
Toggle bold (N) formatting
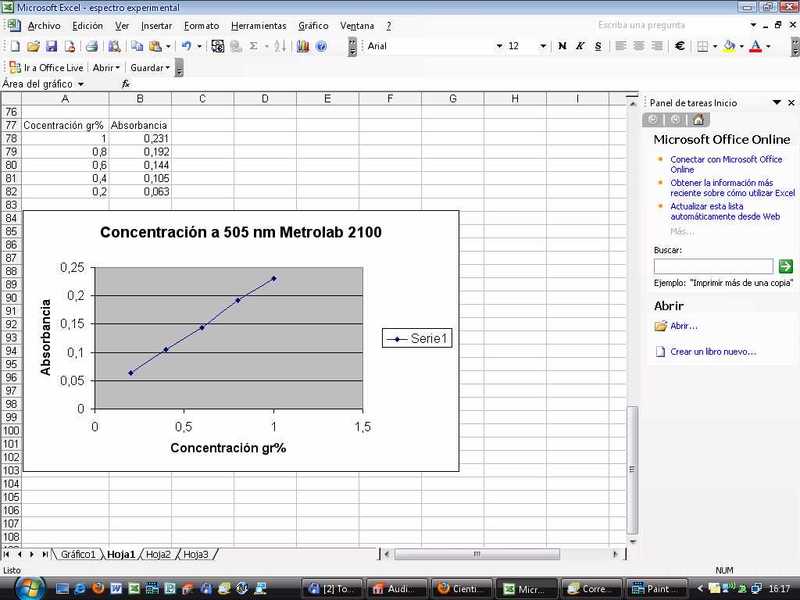click(562, 46)
